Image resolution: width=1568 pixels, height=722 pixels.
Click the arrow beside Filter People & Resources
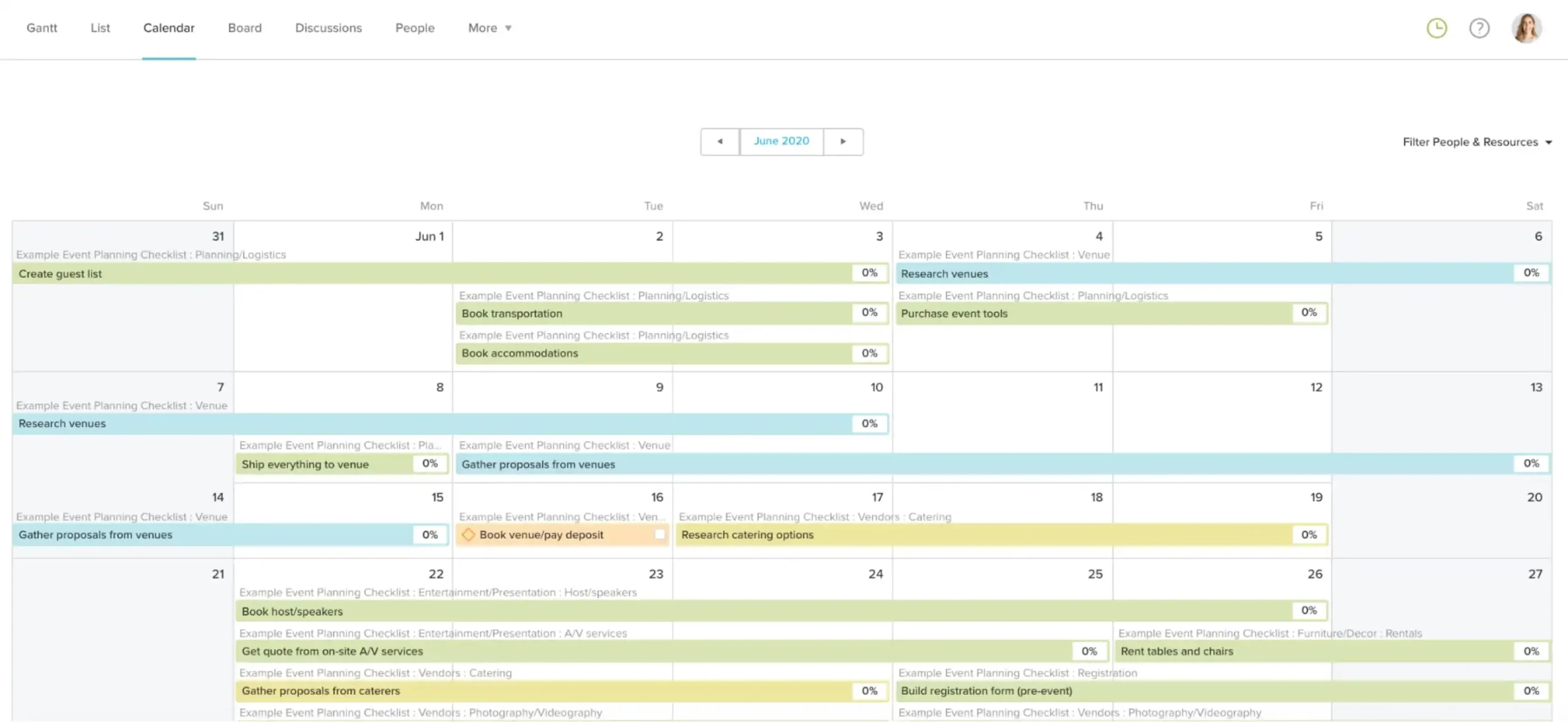tap(1549, 141)
